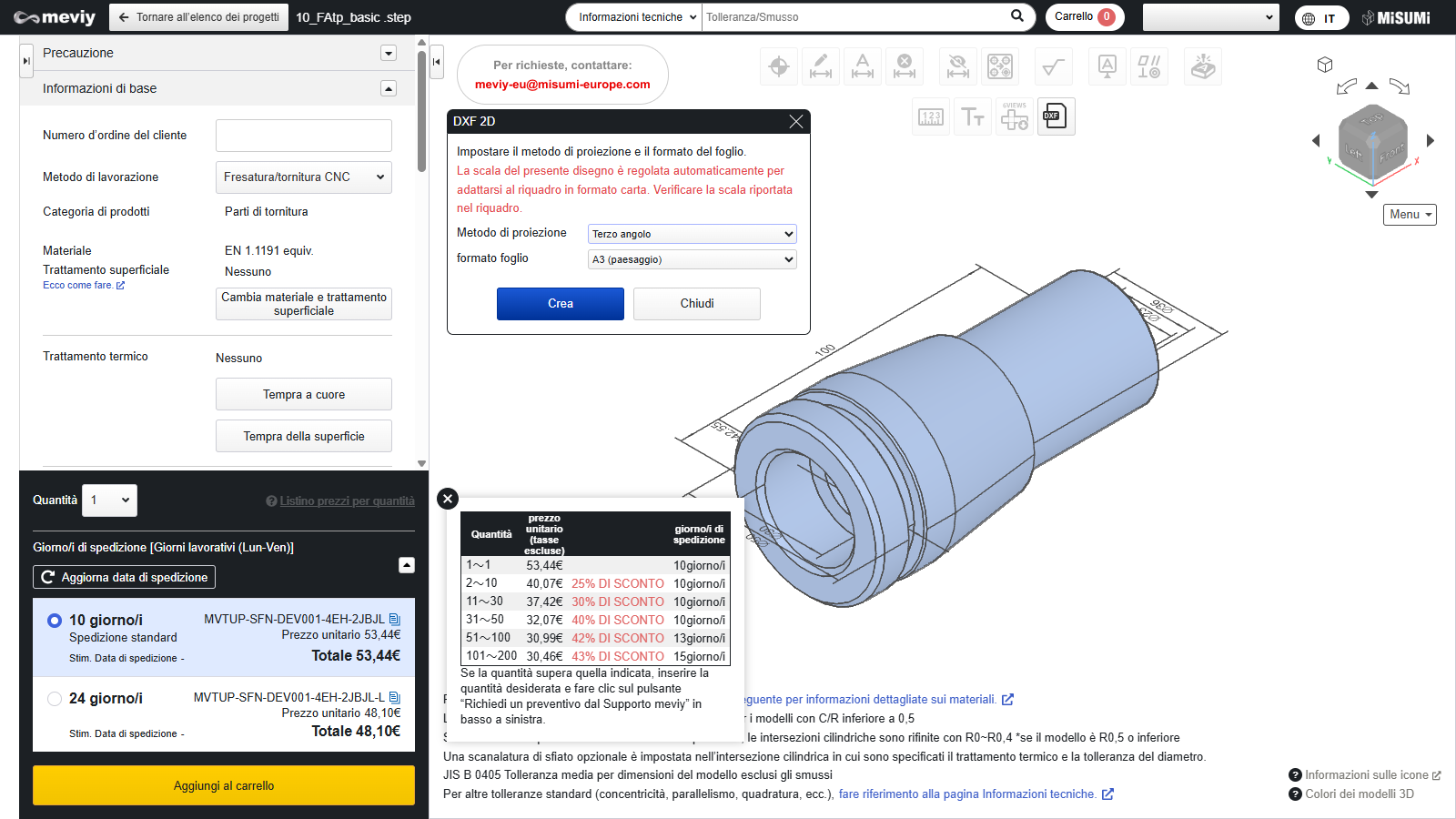This screenshot has height=819, width=1456.
Task: Rotate view cube using right arrow
Action: 1431,140
